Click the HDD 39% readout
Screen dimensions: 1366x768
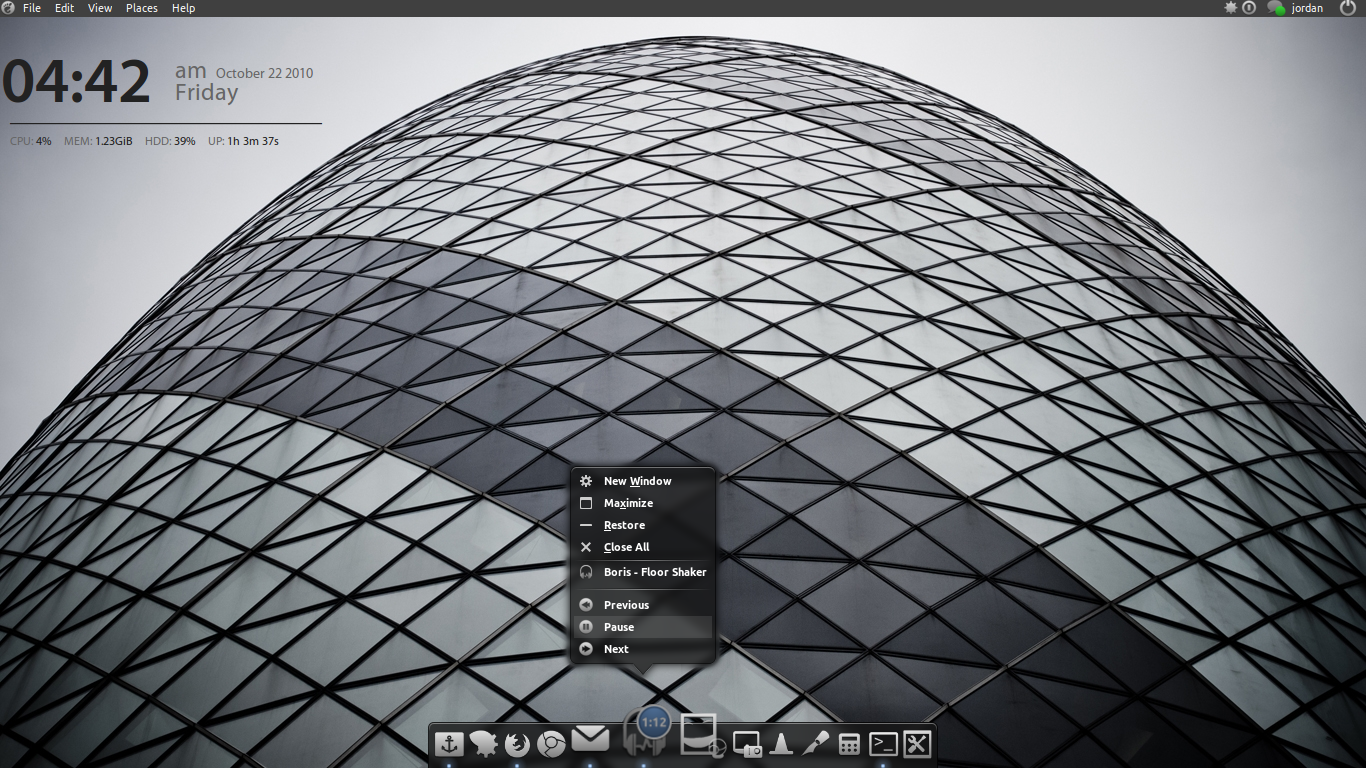click(x=170, y=141)
